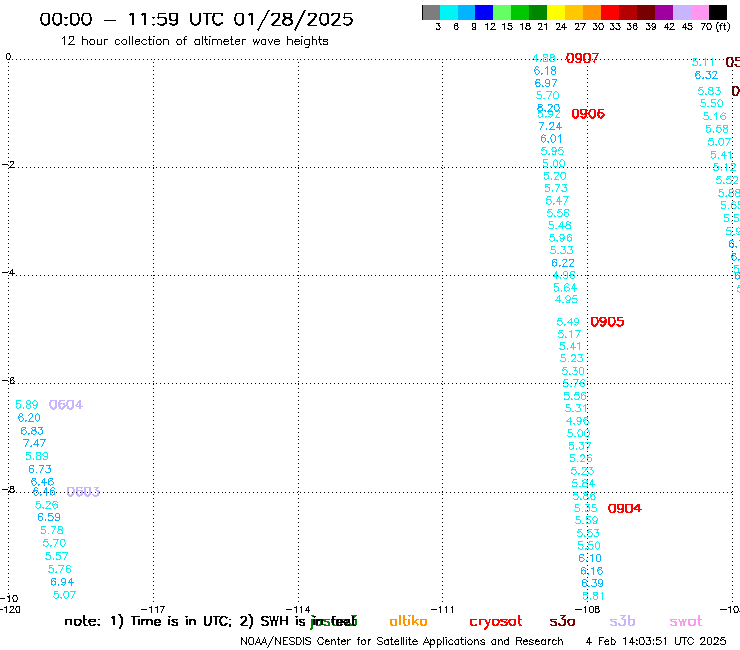This screenshot has height=650, width=740.
Task: Select the light green 15 ft swatch
Action: tap(502, 13)
